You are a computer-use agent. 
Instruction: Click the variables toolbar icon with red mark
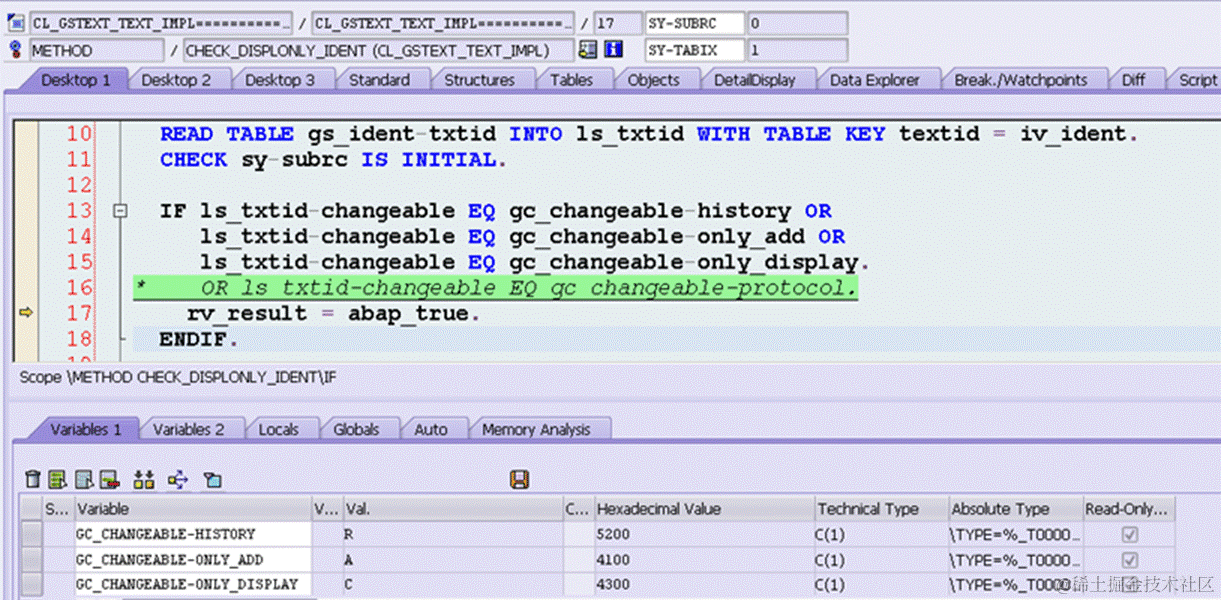(109, 480)
